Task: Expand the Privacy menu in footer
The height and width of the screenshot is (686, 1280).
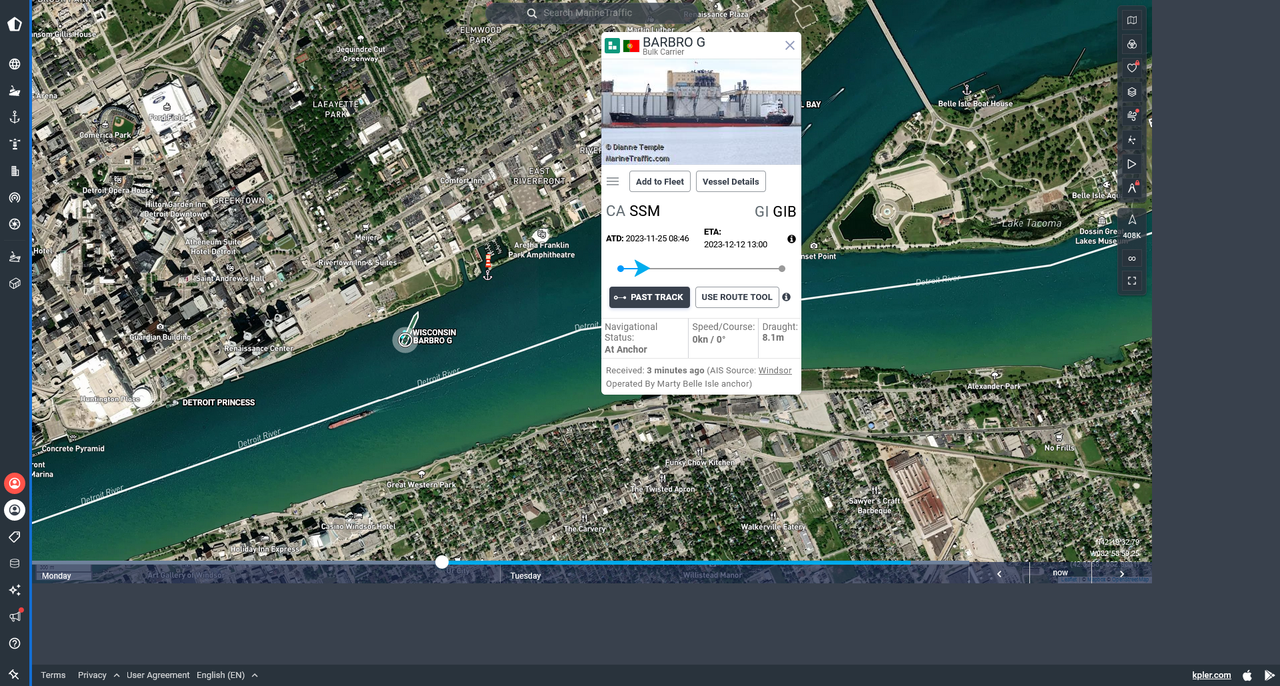Action: point(99,675)
